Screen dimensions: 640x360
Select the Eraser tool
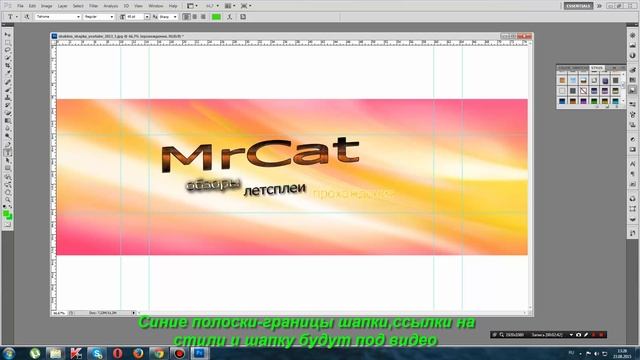click(8, 113)
